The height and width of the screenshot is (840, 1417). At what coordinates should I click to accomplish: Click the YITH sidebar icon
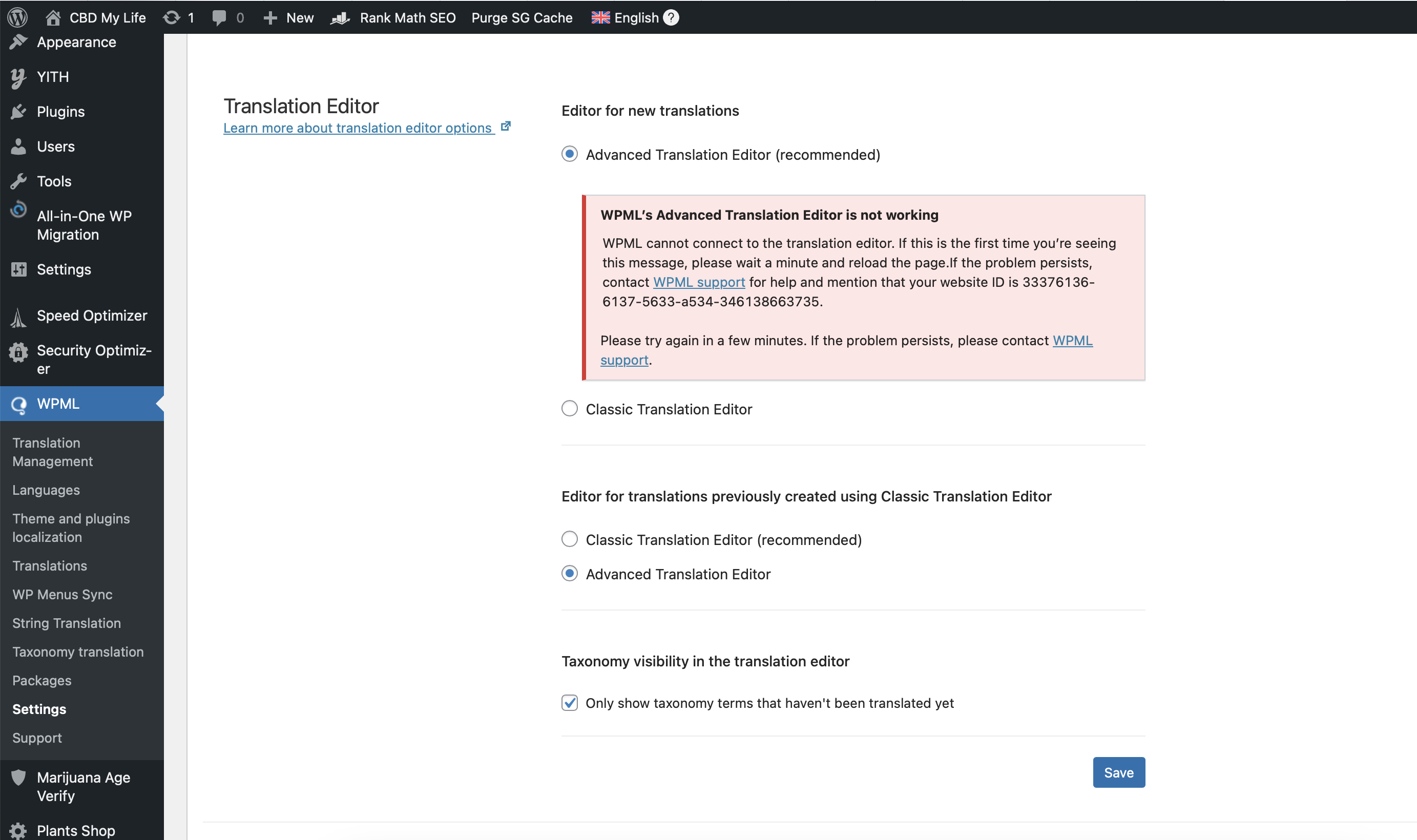[18, 77]
